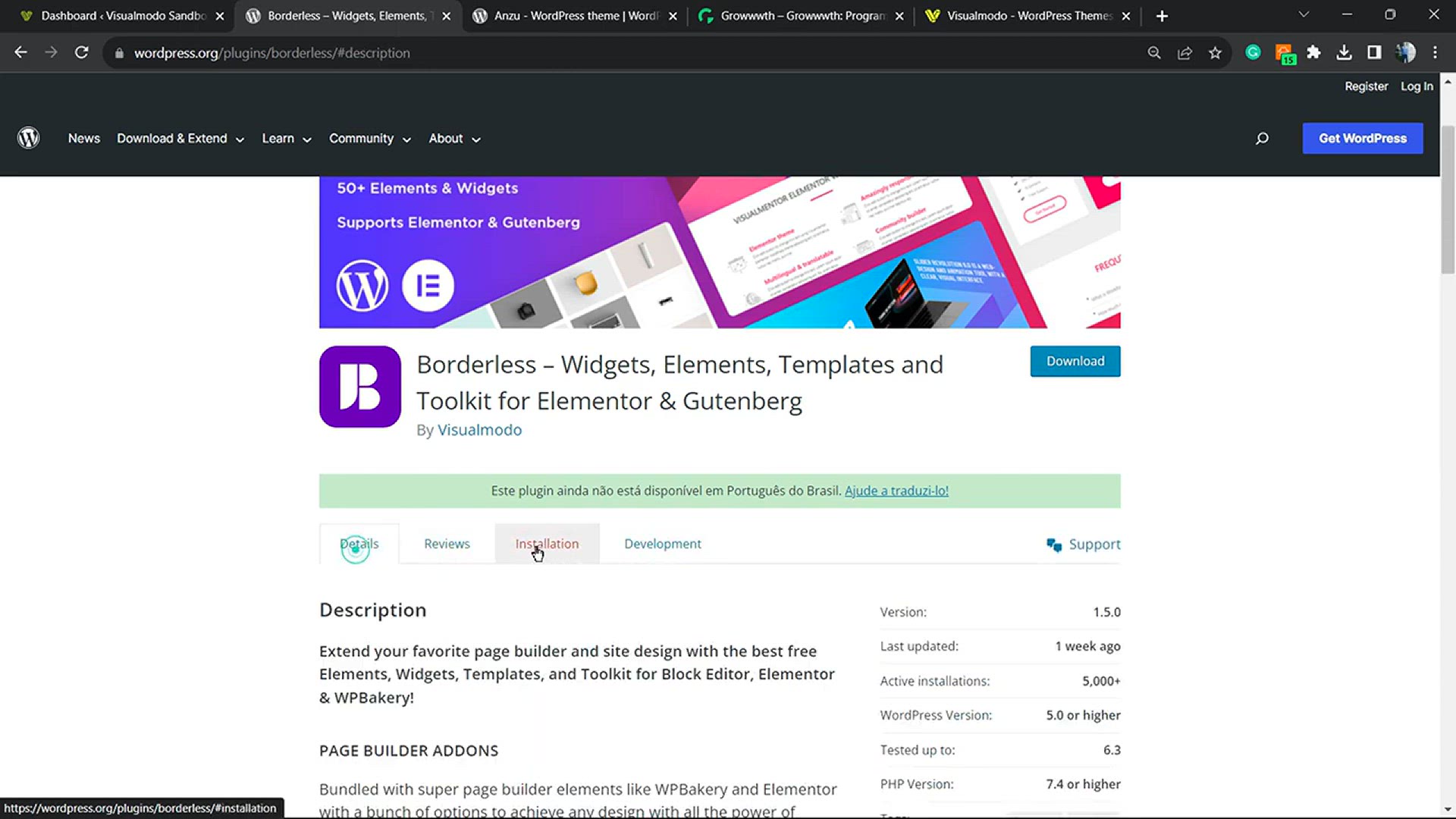The width and height of the screenshot is (1456, 819).
Task: Click the Get WordPress button
Action: pos(1363,138)
